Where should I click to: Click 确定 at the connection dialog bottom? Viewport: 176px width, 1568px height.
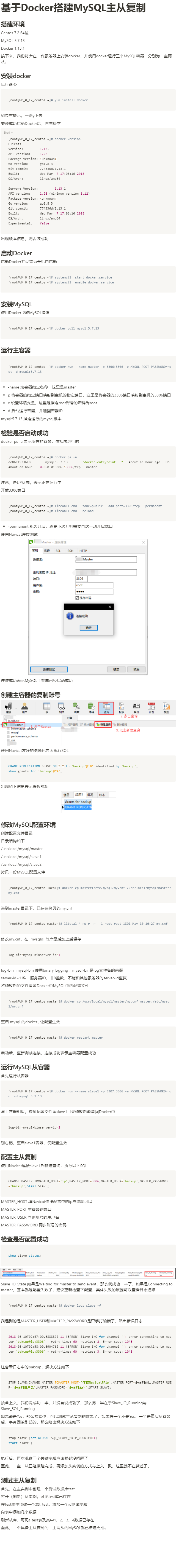point(117,669)
